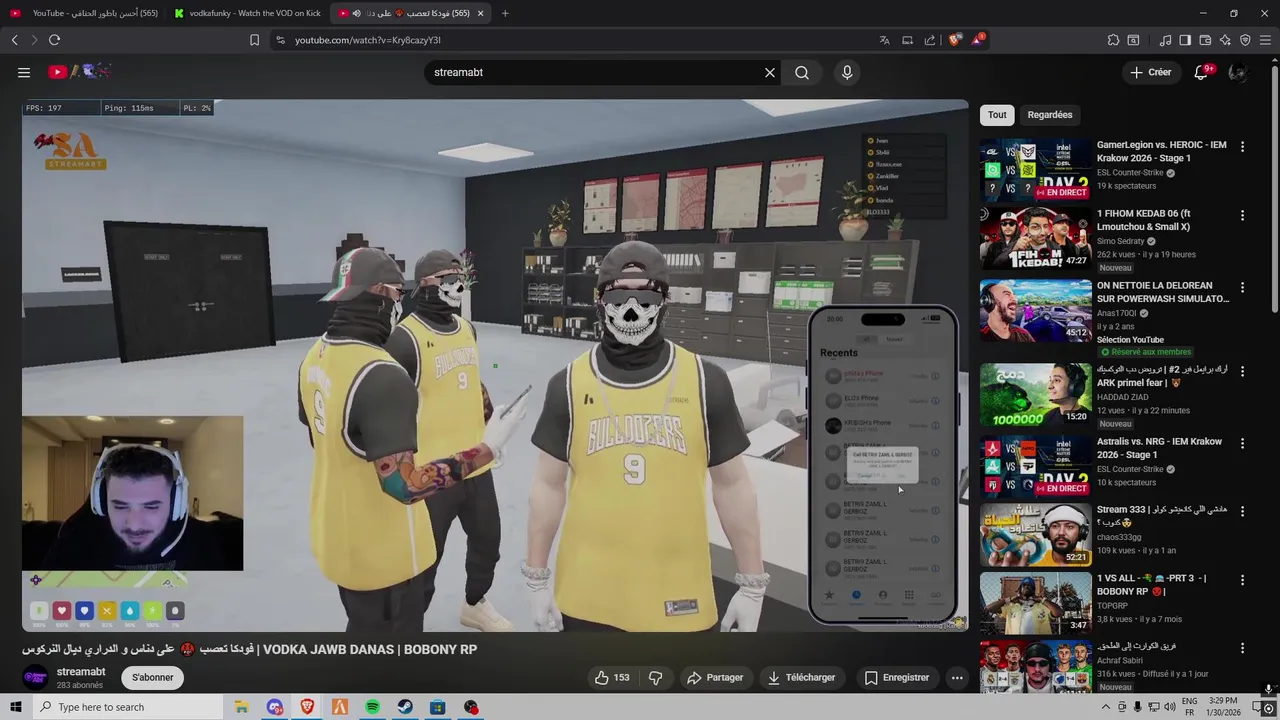
Task: Install or cast screen icon in address bar
Action: click(907, 40)
